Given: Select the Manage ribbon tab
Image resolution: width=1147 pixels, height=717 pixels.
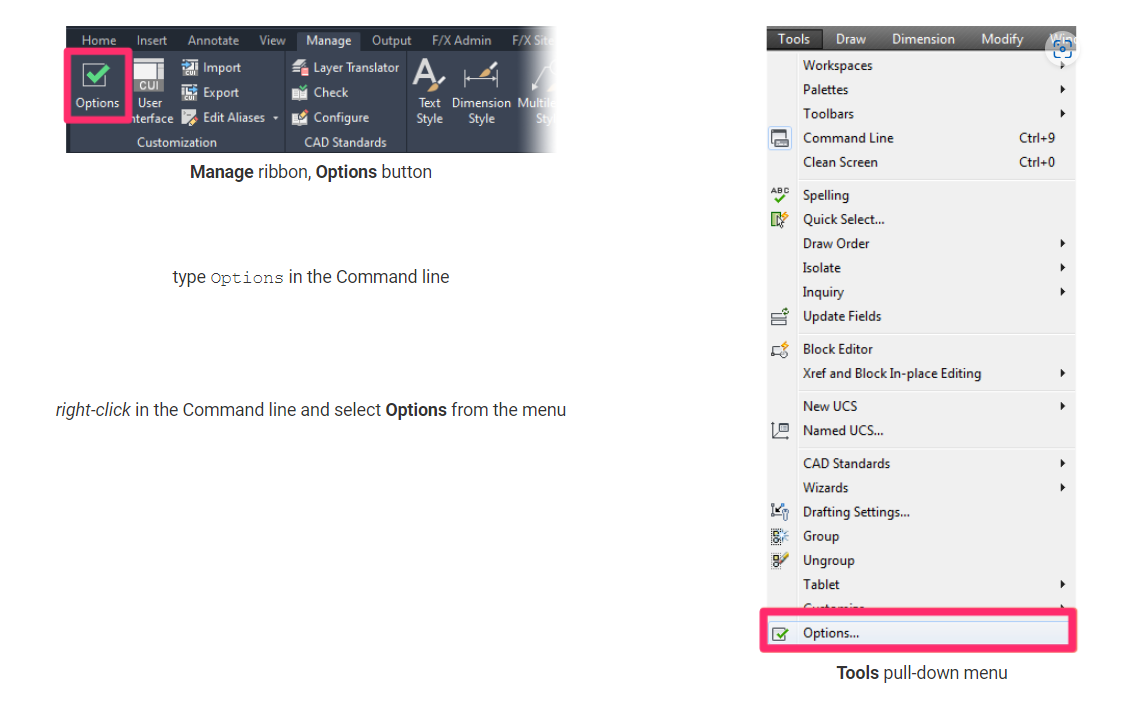Looking at the screenshot, I should tap(328, 40).
